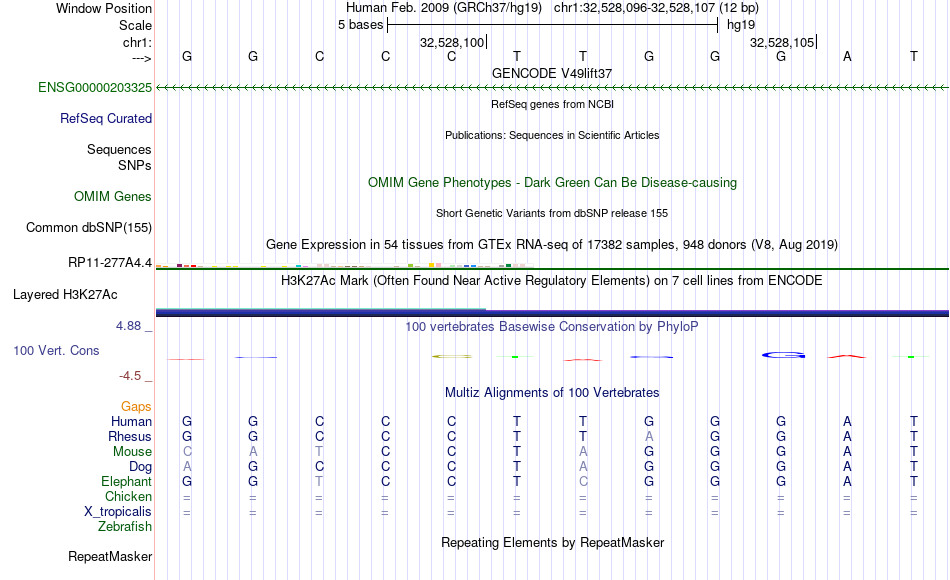Click the Human species label
This screenshot has height=580, width=950.
(x=131, y=421)
